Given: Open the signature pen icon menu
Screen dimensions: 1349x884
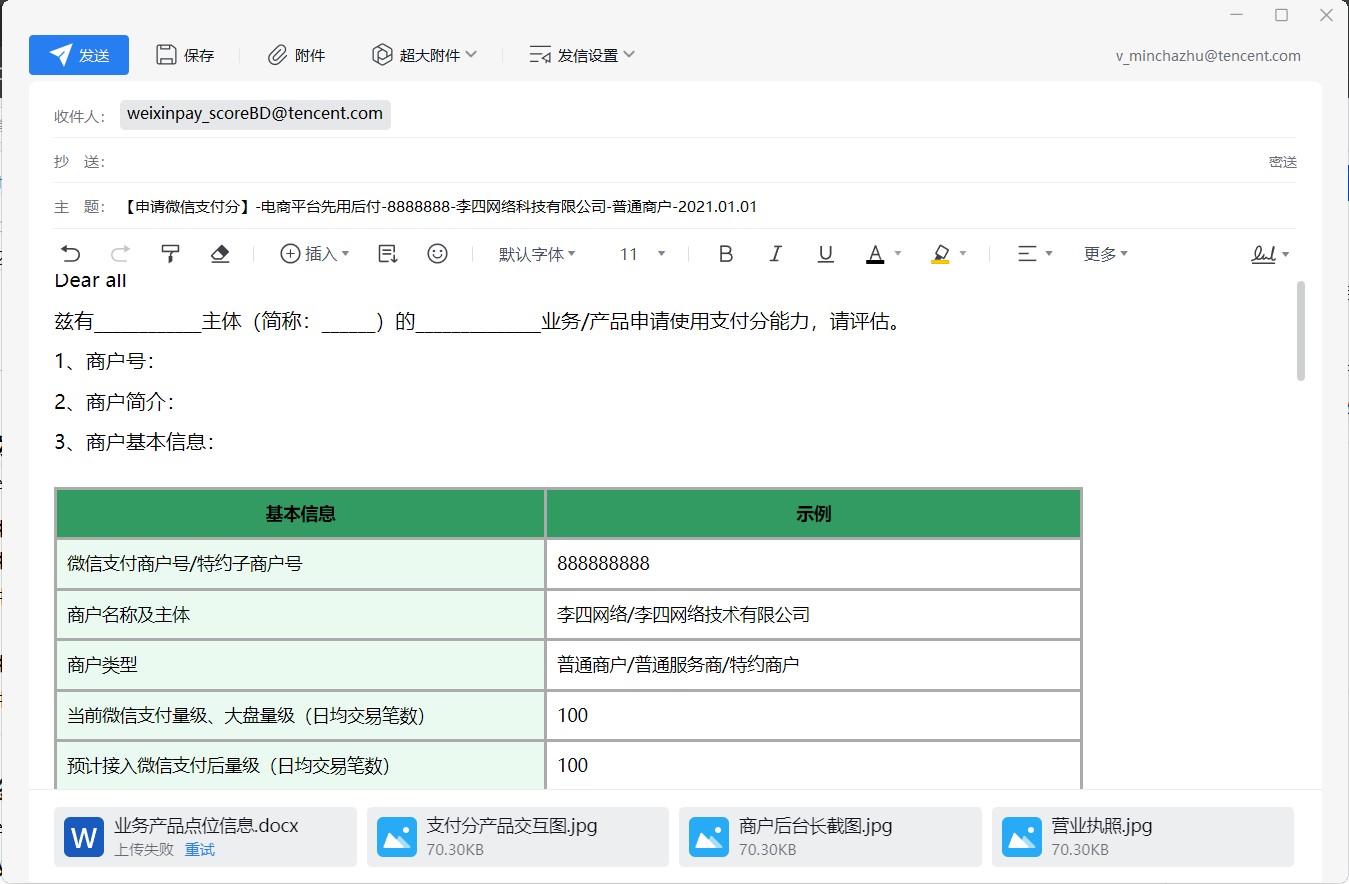Looking at the screenshot, I should [x=1270, y=254].
